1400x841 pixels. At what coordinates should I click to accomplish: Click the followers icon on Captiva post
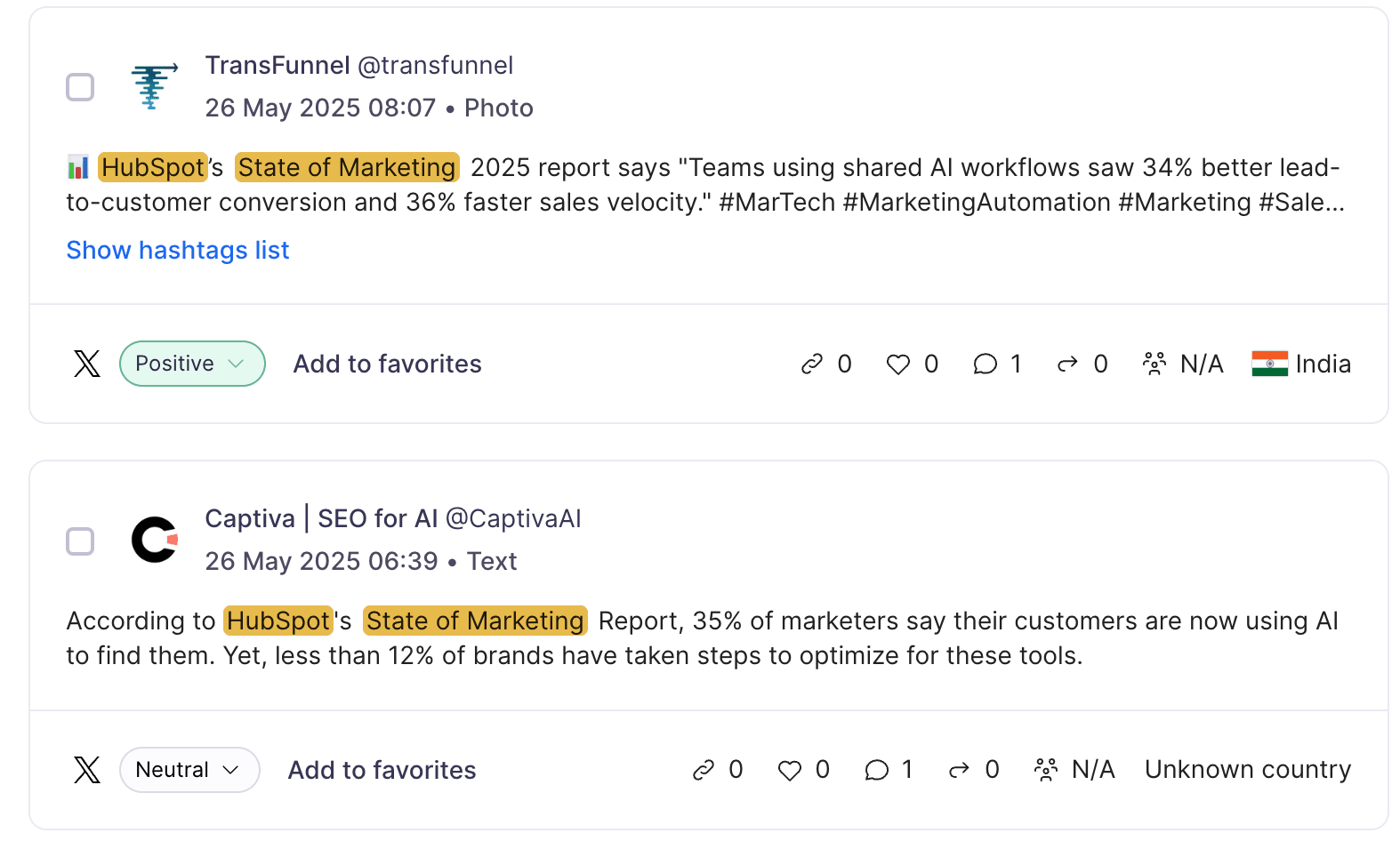pyautogui.click(x=1046, y=770)
